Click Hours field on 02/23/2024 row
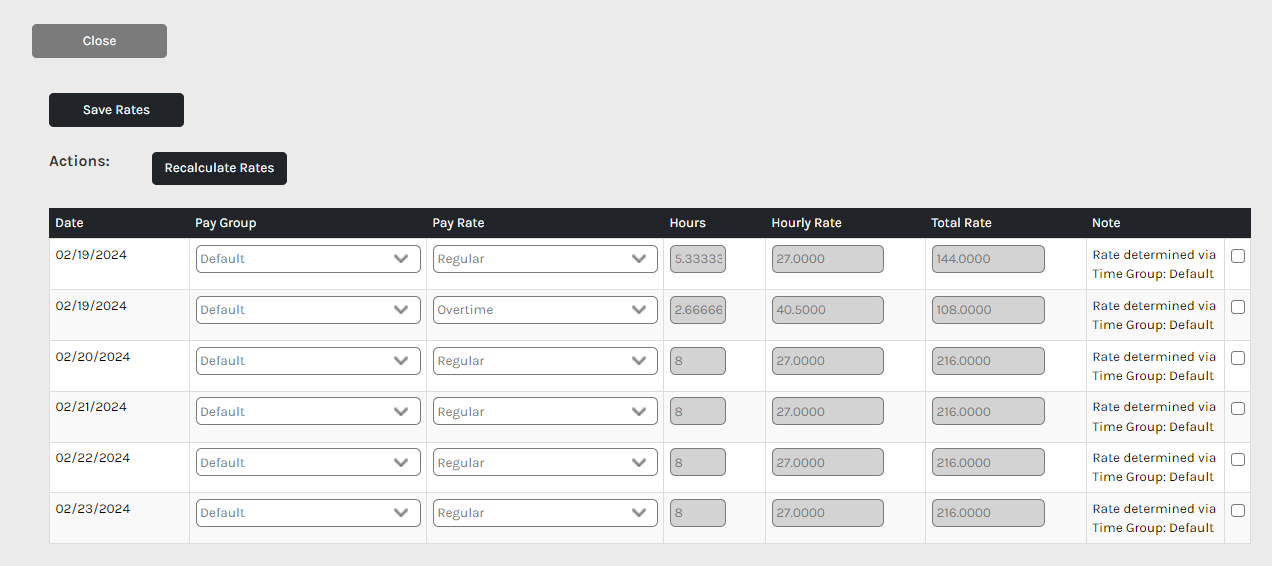1272x566 pixels. (x=698, y=513)
